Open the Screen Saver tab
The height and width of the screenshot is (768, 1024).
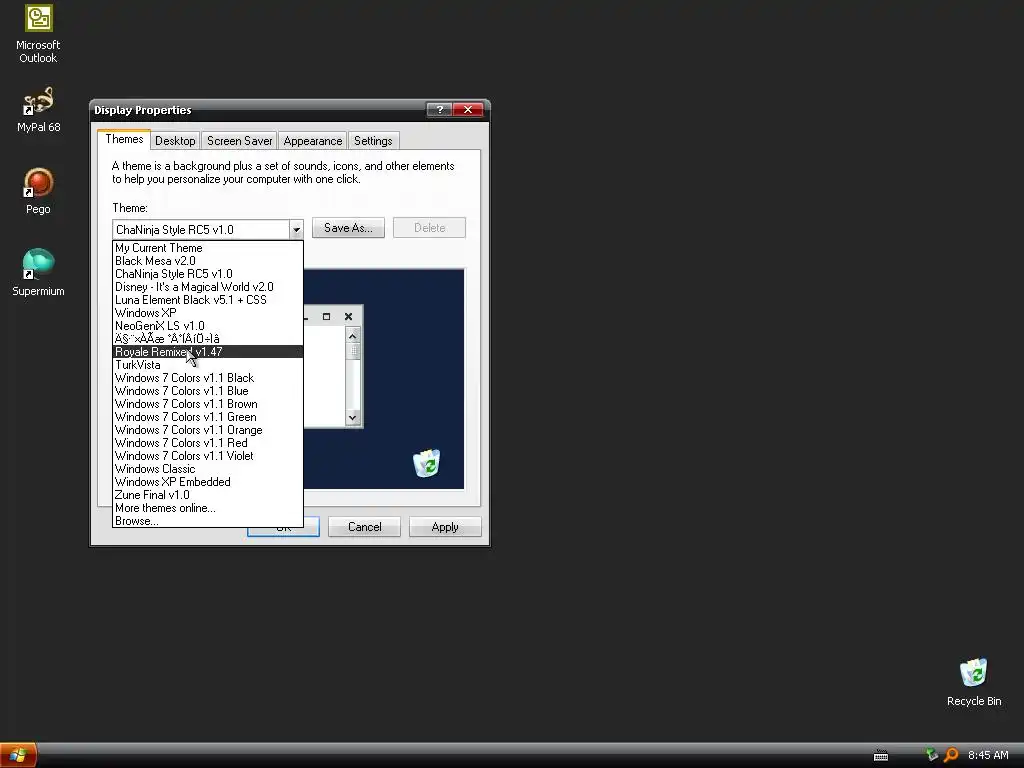coord(239,140)
